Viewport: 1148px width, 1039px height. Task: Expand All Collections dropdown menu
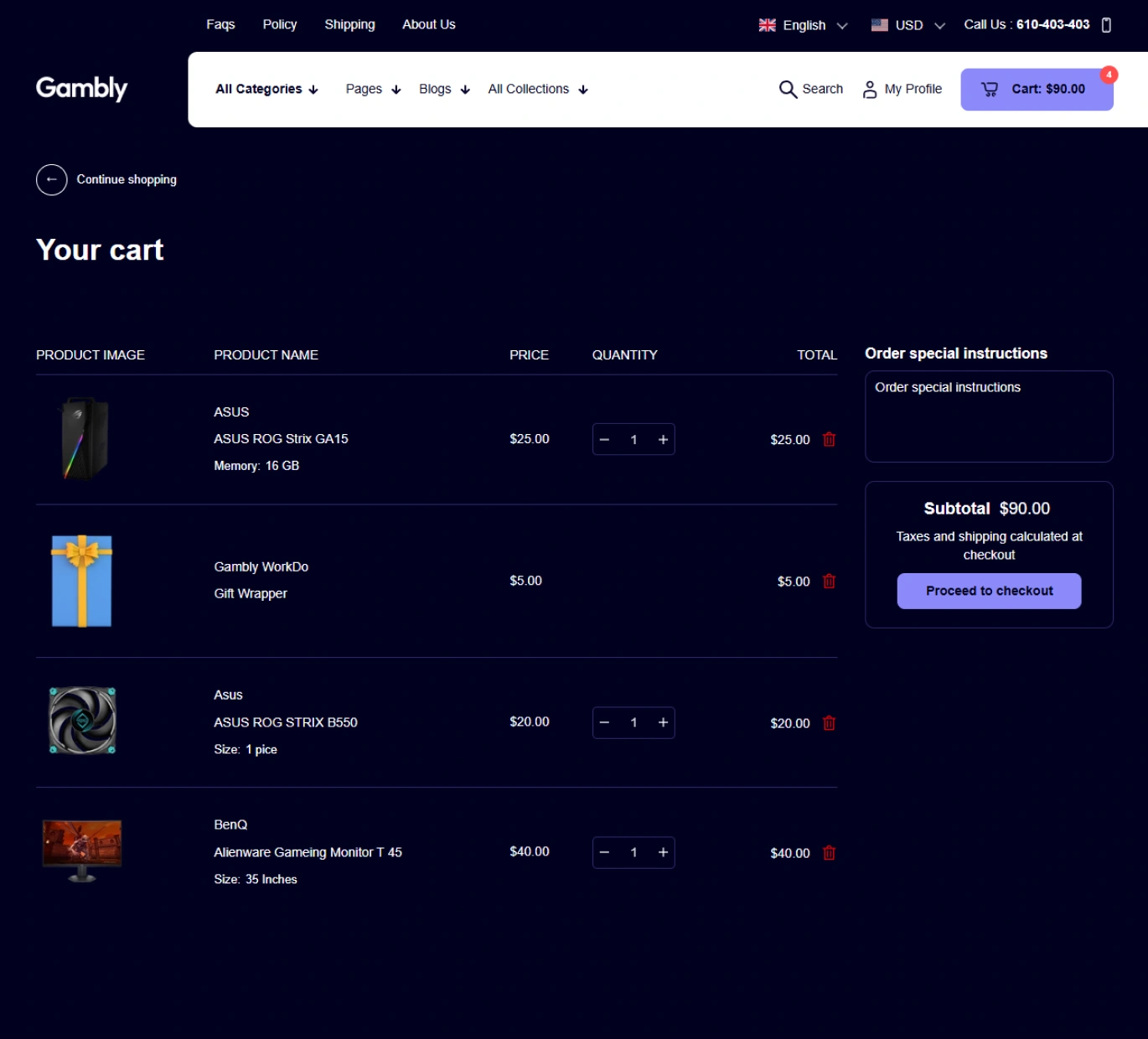click(538, 89)
